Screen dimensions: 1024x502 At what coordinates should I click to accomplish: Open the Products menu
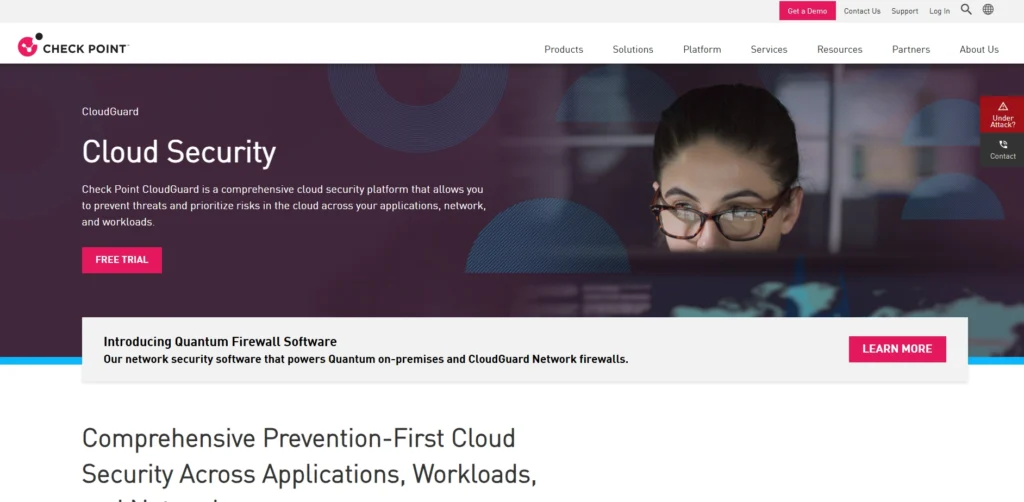coord(564,50)
